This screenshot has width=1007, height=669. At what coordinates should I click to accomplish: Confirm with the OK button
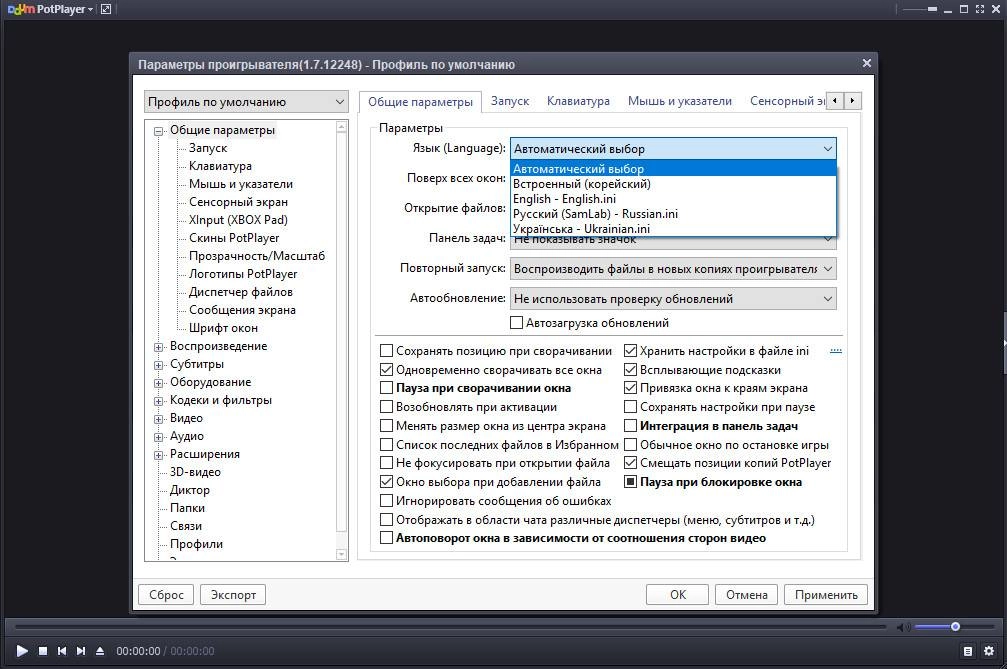click(x=678, y=595)
